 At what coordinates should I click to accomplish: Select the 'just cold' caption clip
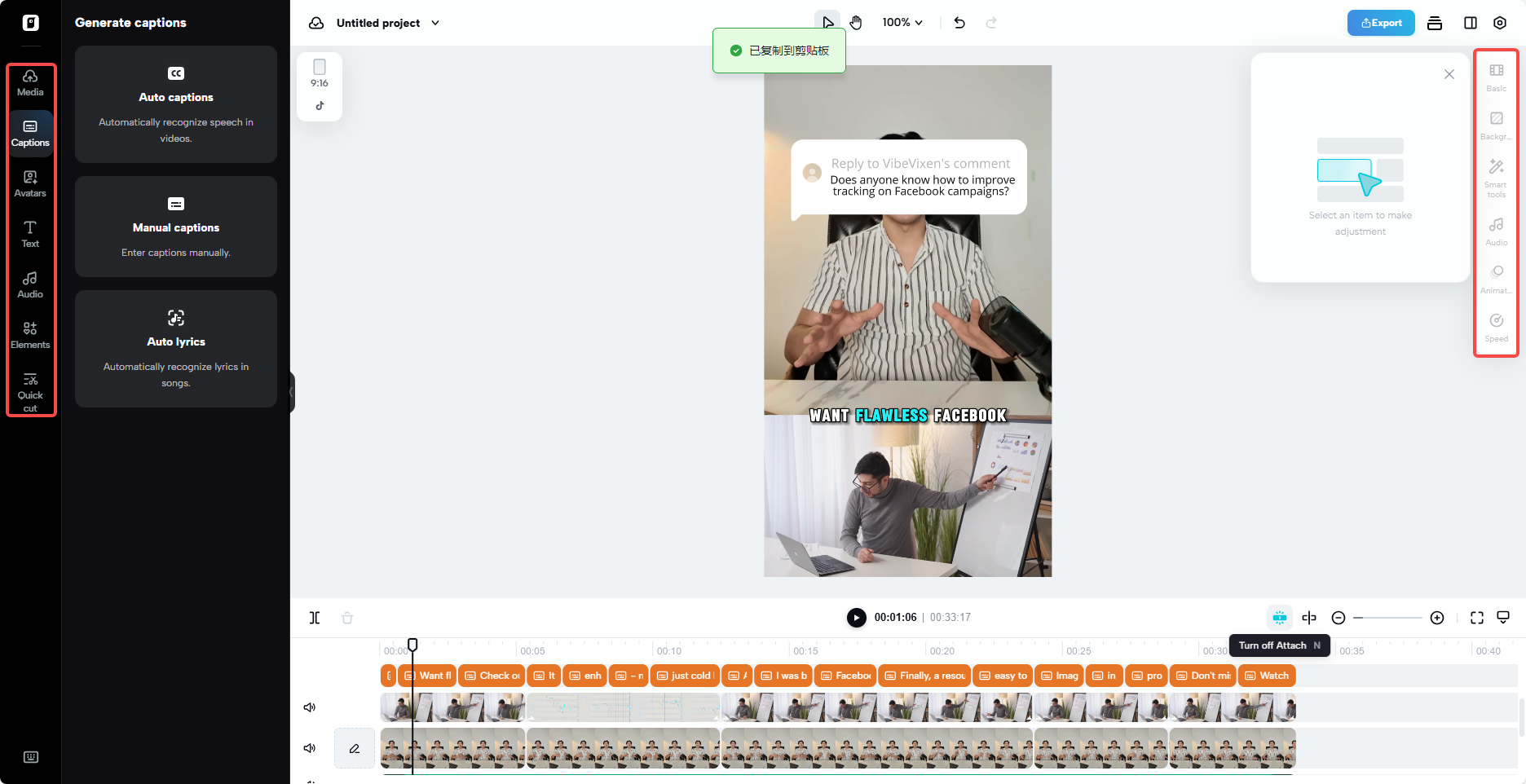tap(686, 676)
